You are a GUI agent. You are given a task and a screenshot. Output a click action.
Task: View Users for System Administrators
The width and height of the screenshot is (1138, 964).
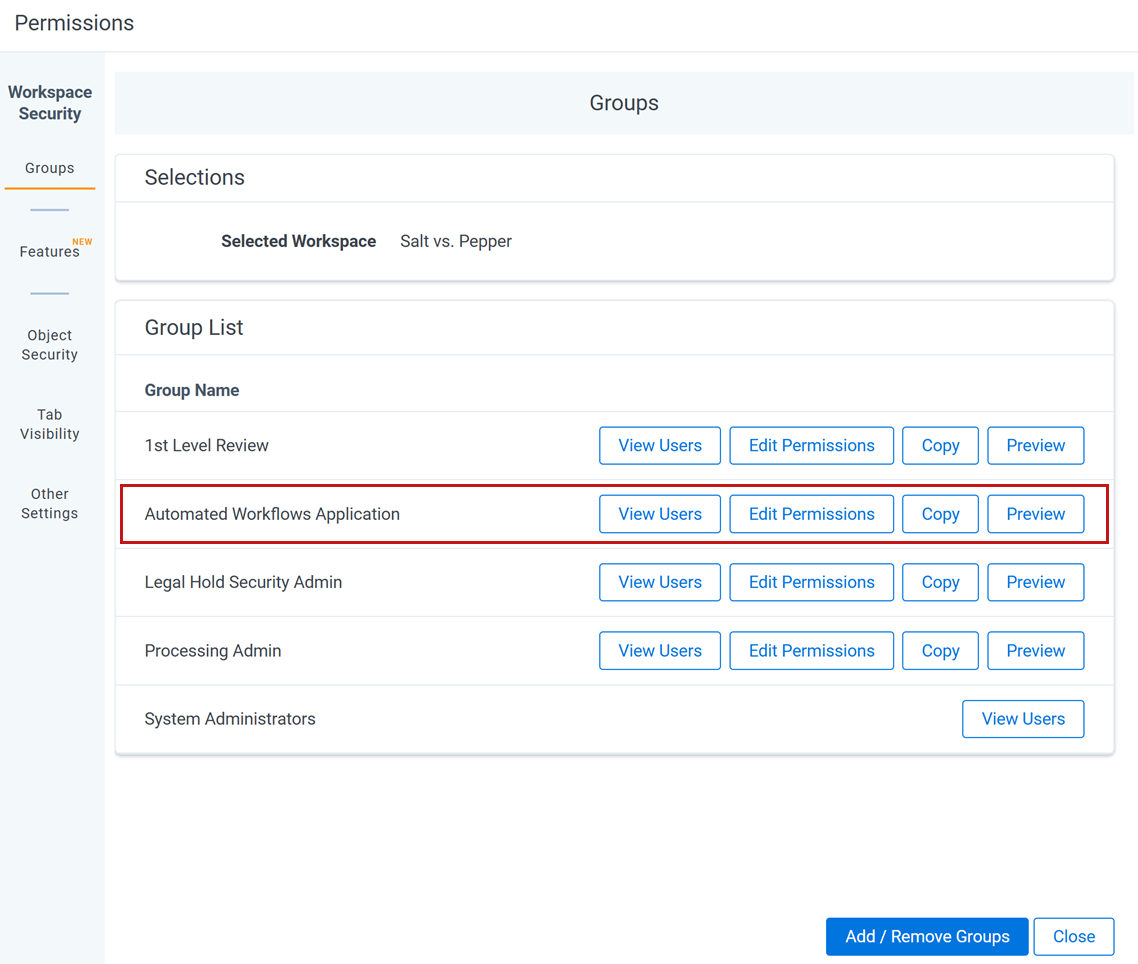pos(1023,719)
